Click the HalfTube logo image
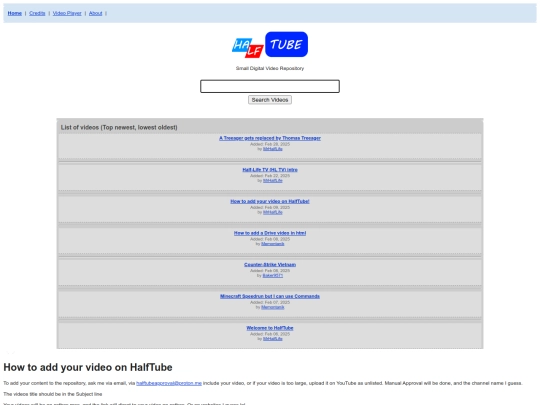 click(270, 45)
